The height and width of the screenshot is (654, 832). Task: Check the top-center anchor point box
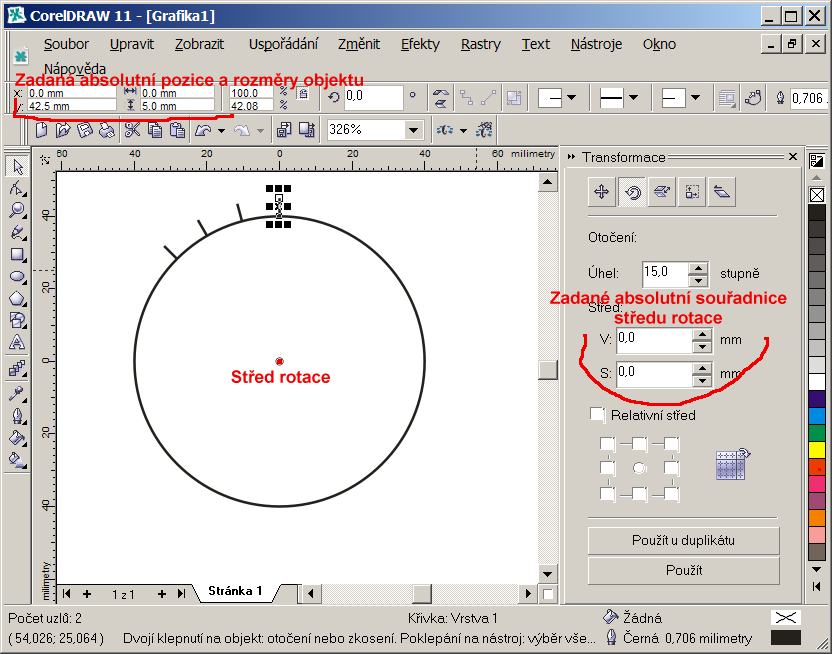coord(639,443)
